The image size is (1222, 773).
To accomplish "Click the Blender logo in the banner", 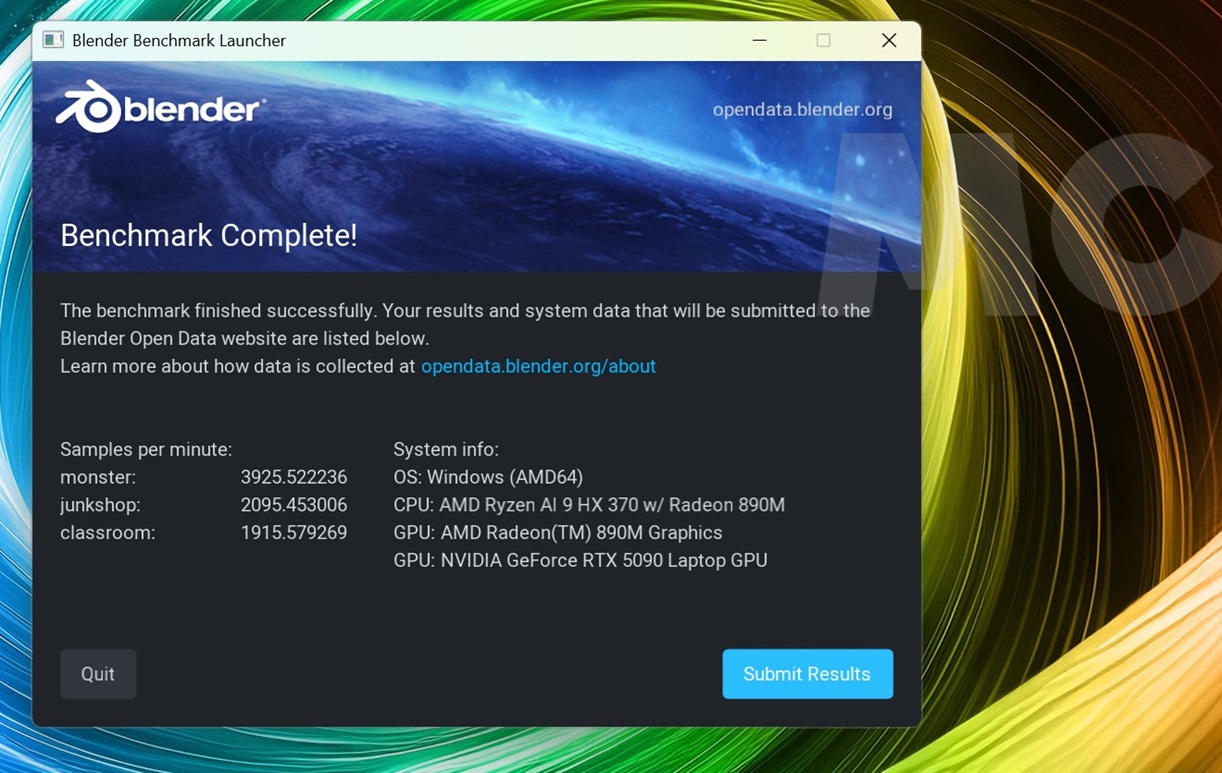I will (x=160, y=108).
